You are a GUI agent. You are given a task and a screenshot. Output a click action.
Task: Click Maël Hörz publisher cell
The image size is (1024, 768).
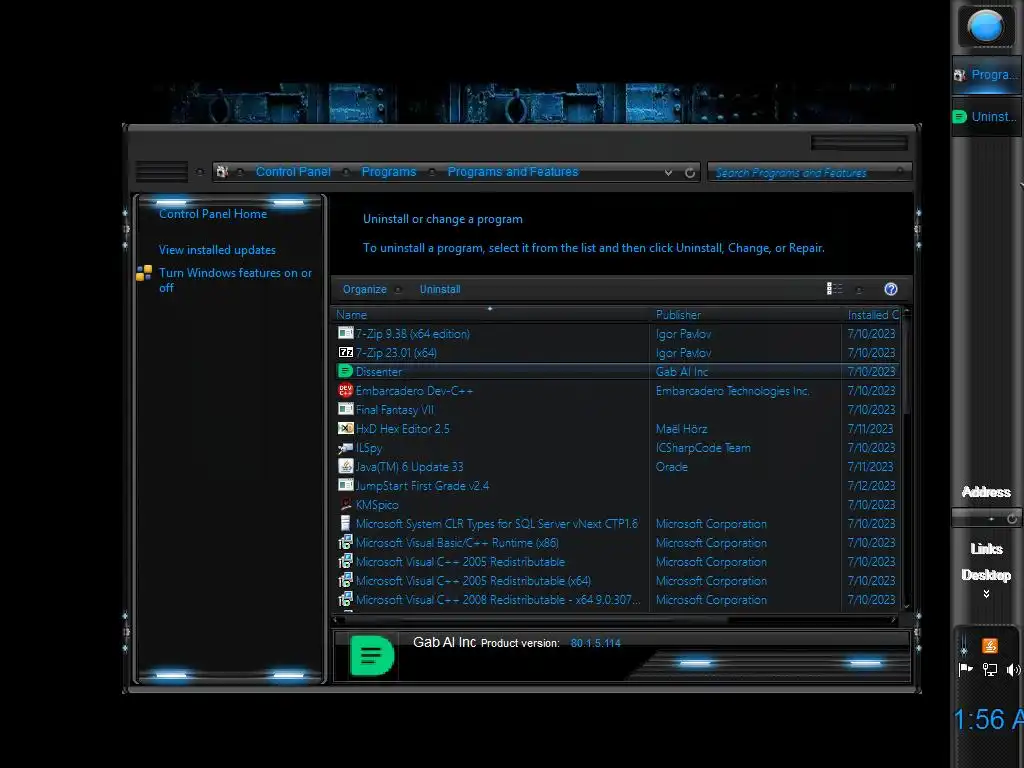[681, 428]
